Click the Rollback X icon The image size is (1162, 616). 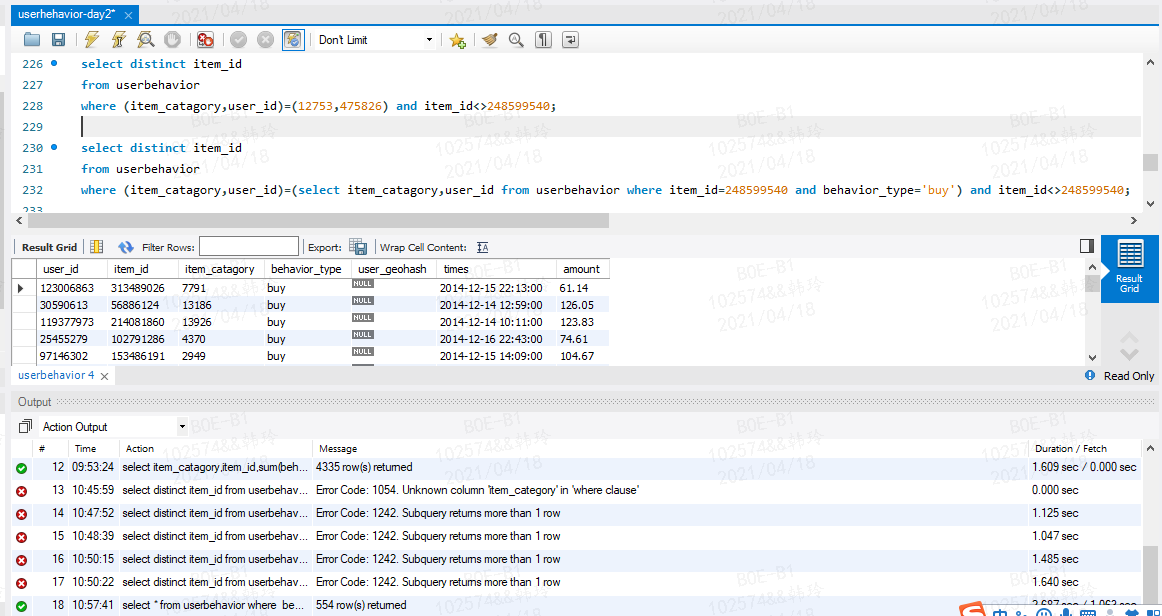point(265,40)
